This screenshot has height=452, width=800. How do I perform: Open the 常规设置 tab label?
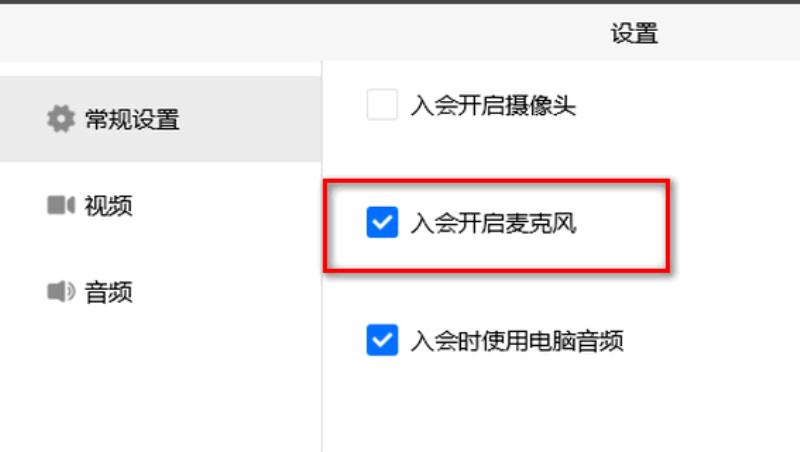[x=132, y=119]
